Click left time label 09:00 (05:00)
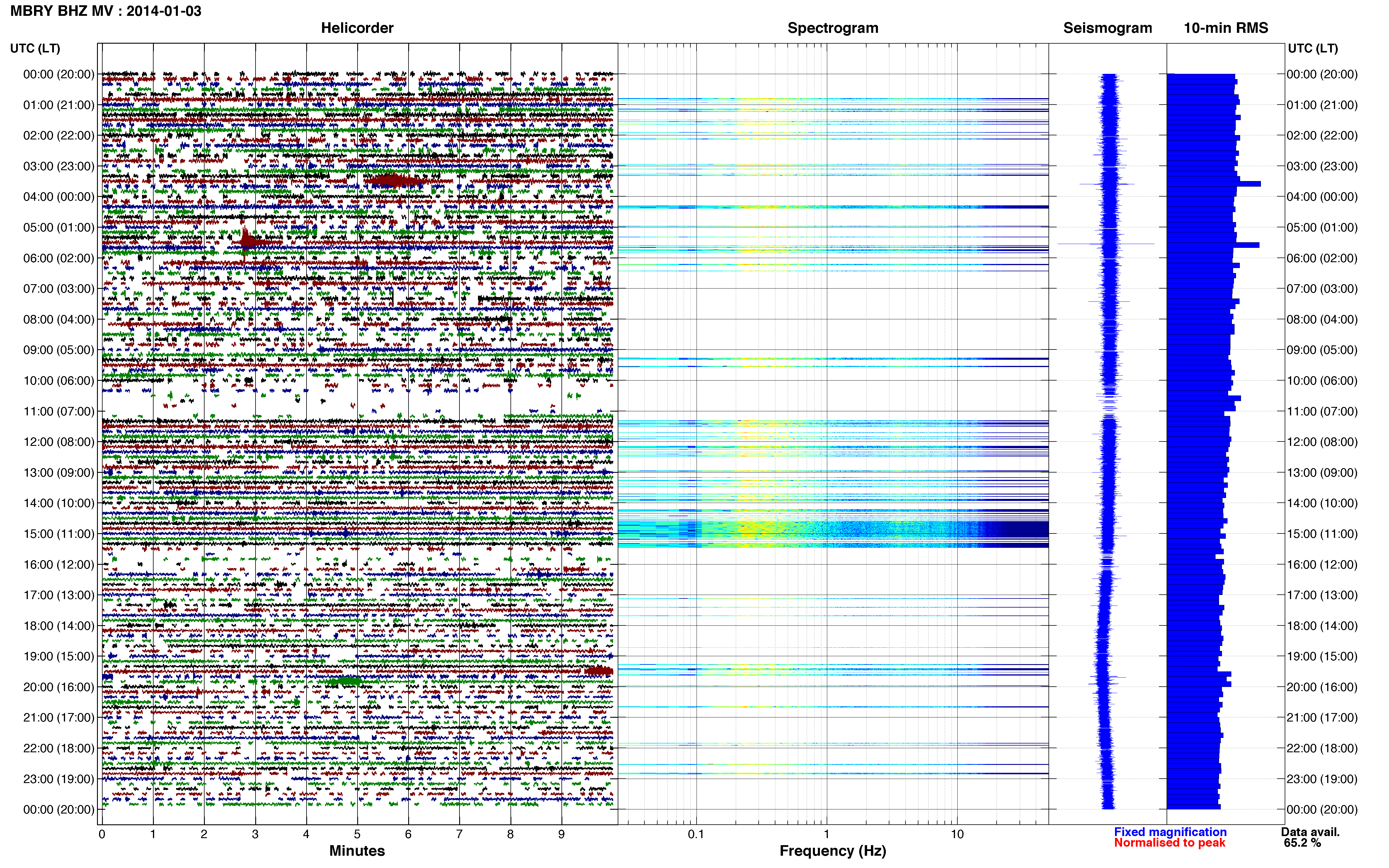Viewport: 1389px width, 868px height. point(59,350)
